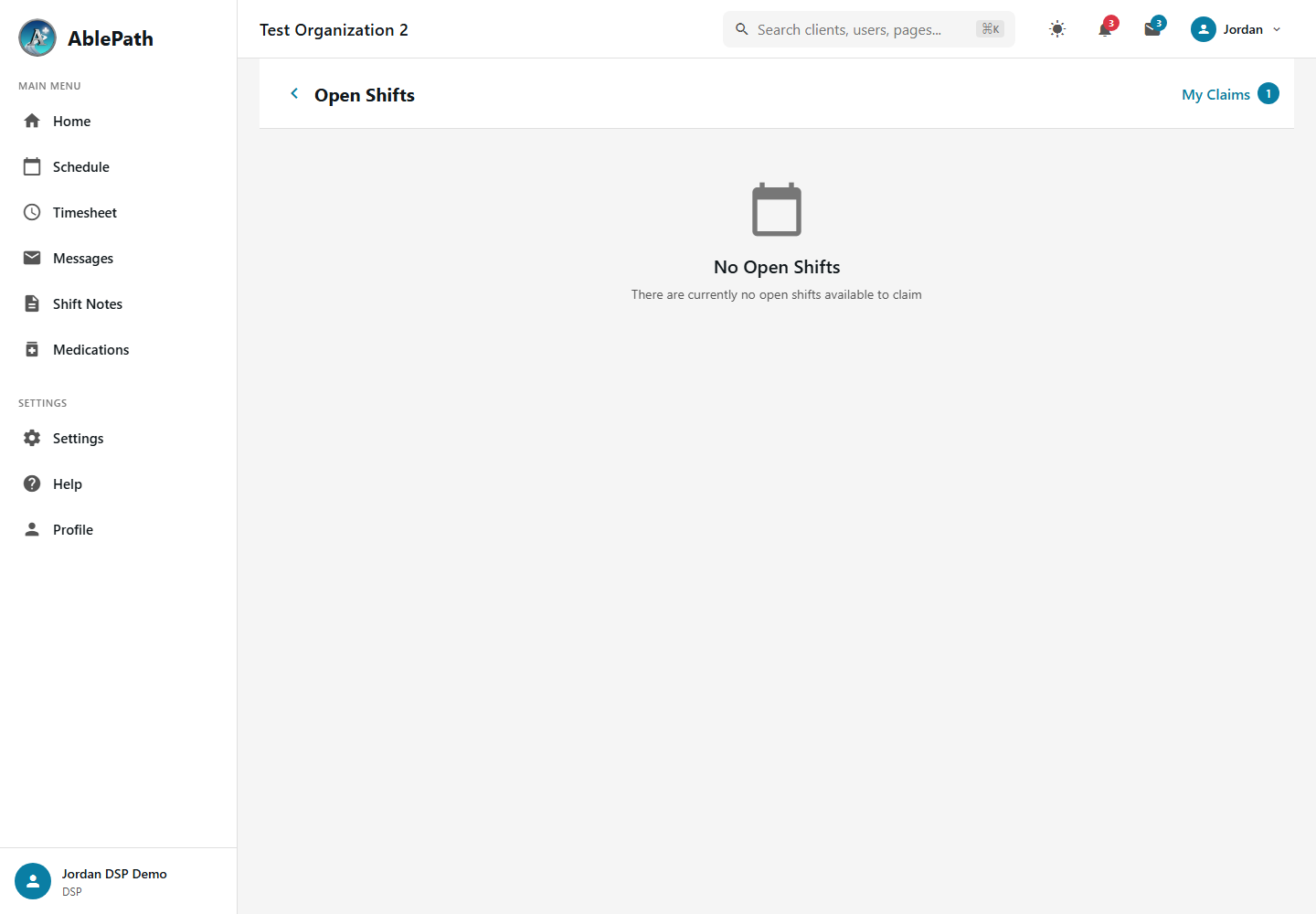
Task: Click the empty-state calendar icon
Action: tap(777, 209)
